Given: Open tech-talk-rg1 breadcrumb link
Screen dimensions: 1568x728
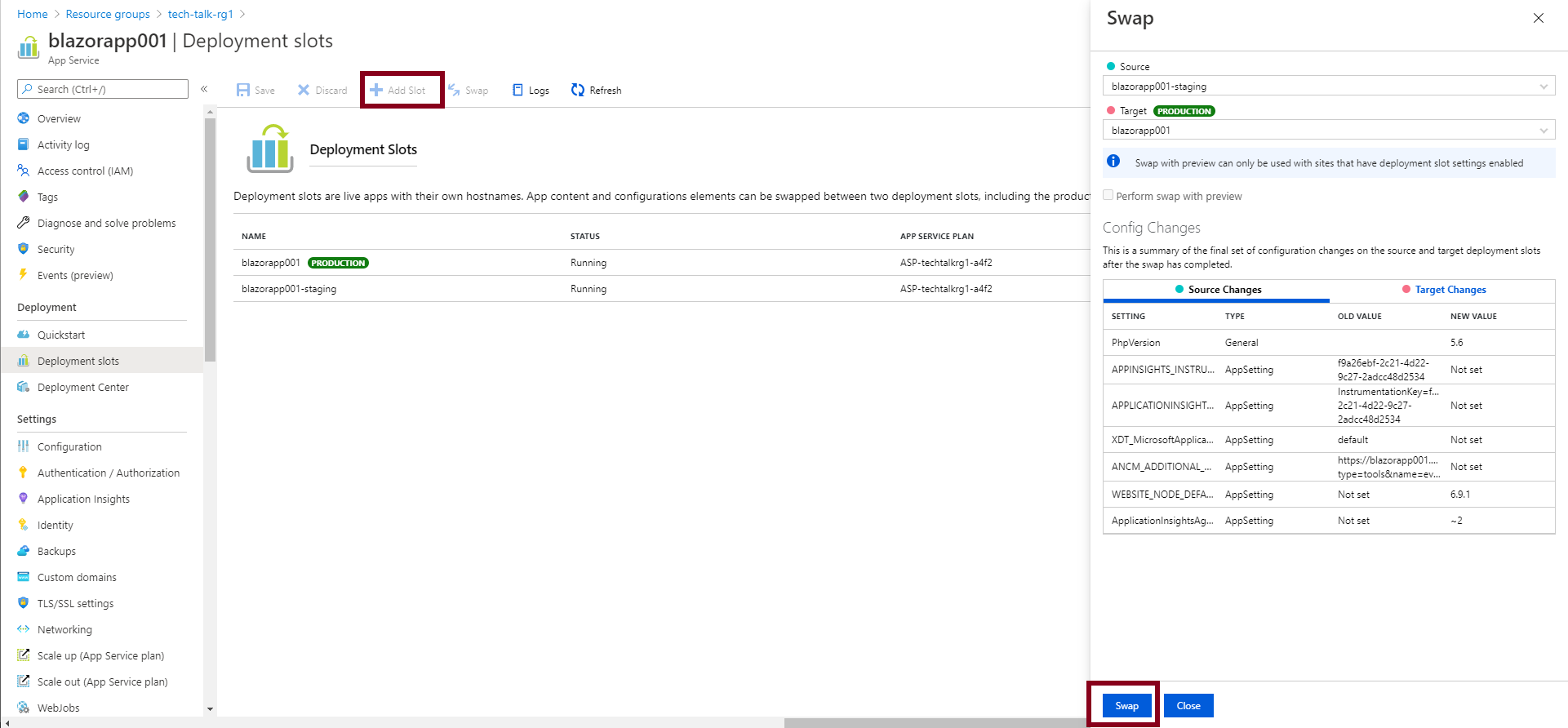Looking at the screenshot, I should [x=201, y=14].
